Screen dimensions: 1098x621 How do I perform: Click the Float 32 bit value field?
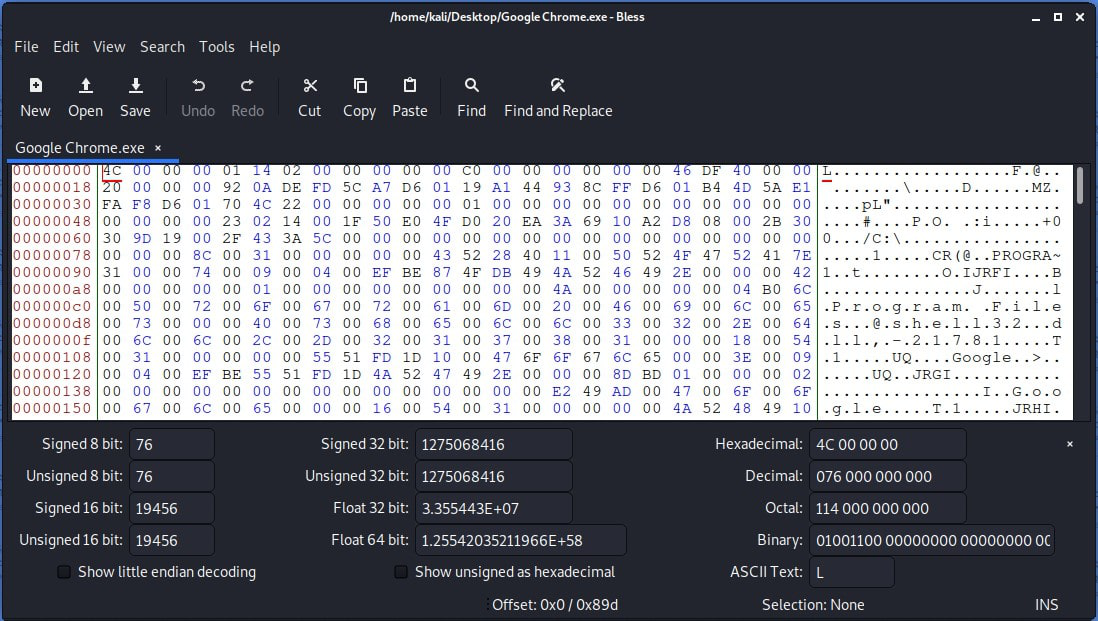click(494, 508)
